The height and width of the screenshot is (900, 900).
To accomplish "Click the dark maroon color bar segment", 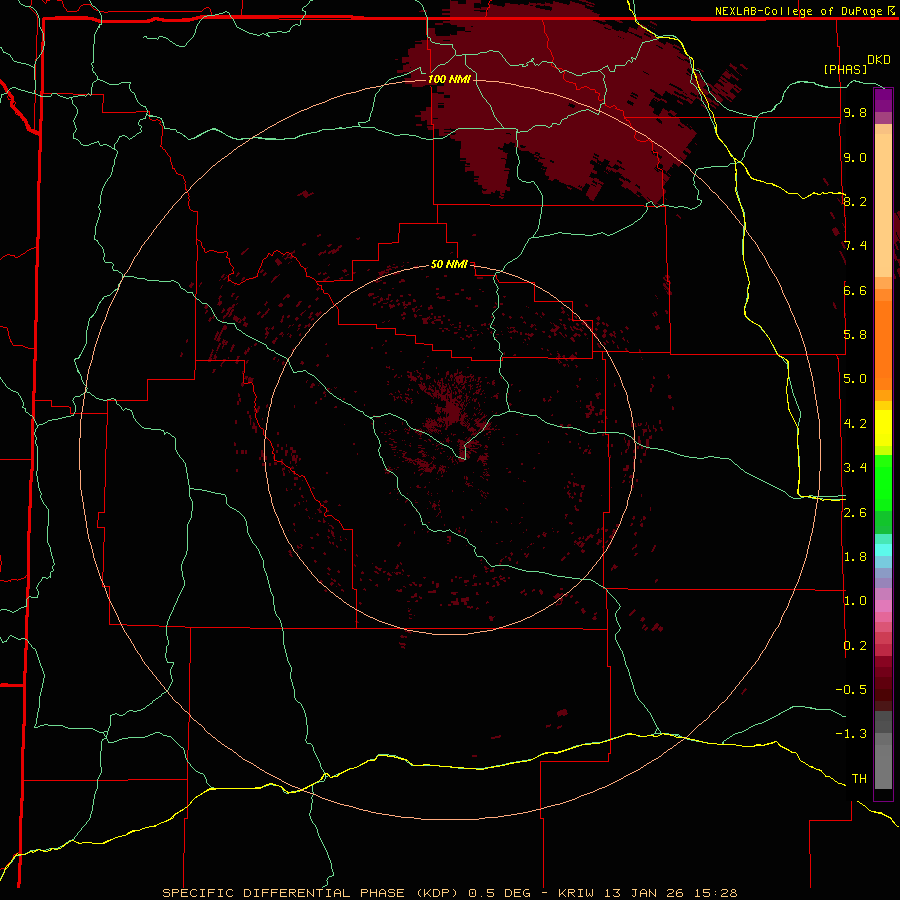I will [x=883, y=683].
